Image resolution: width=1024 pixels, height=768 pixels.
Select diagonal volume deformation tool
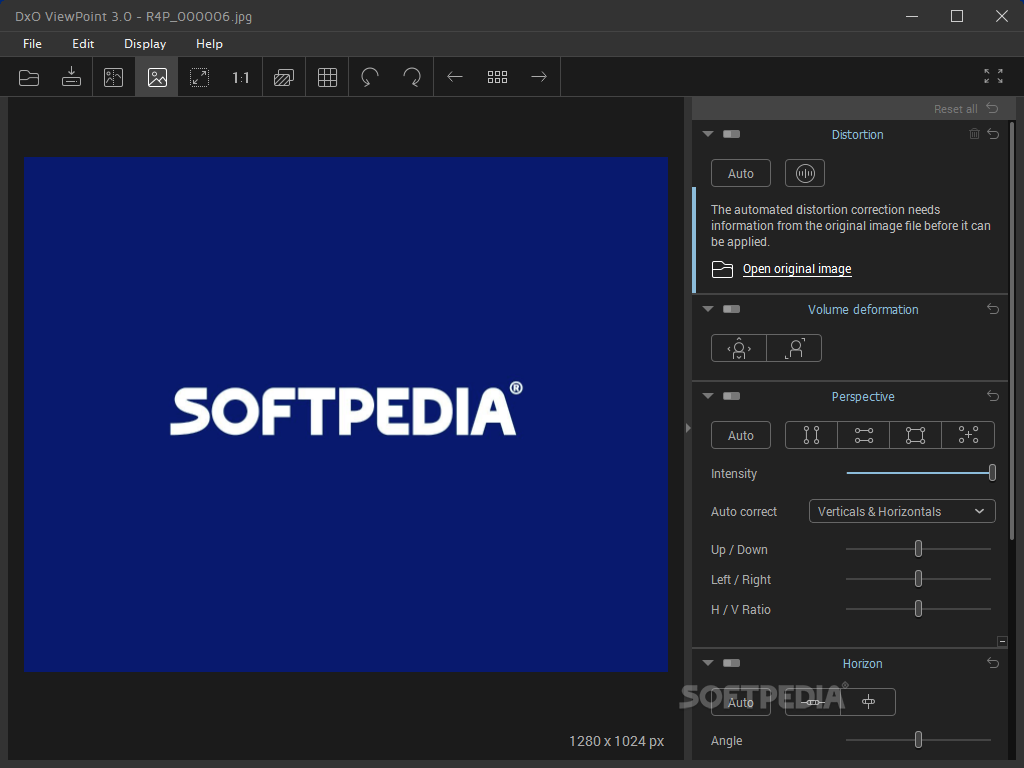(794, 348)
